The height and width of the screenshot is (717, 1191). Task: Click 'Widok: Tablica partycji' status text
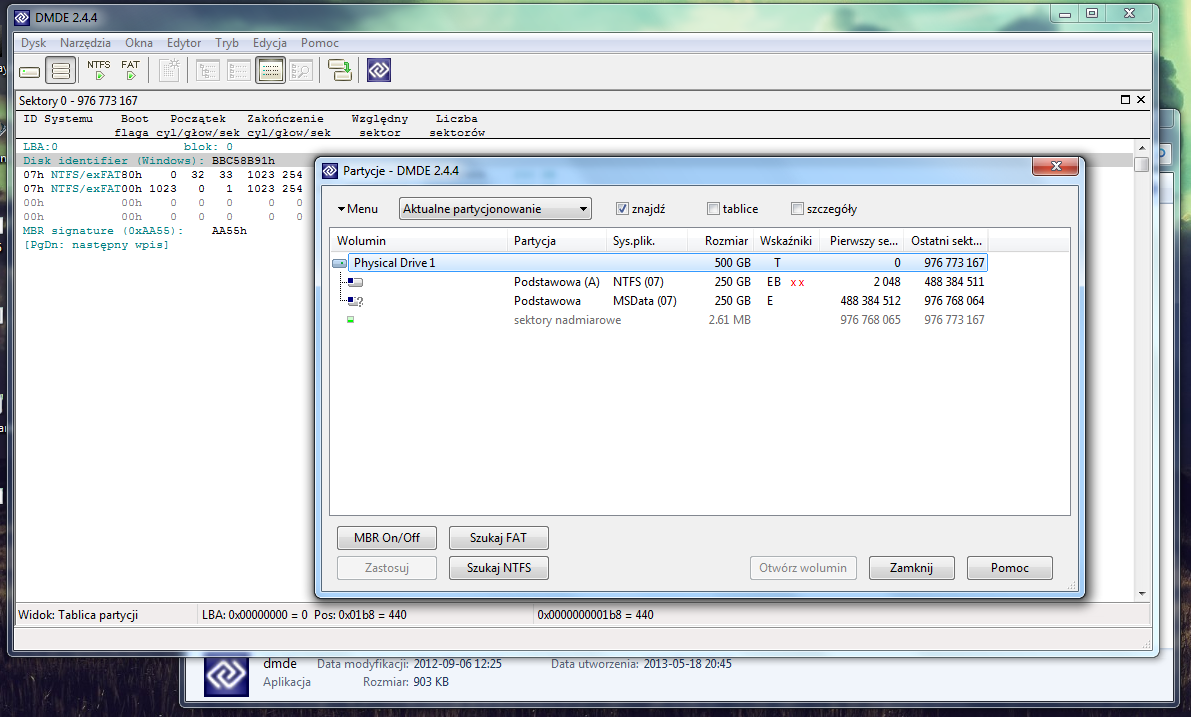(x=78, y=615)
